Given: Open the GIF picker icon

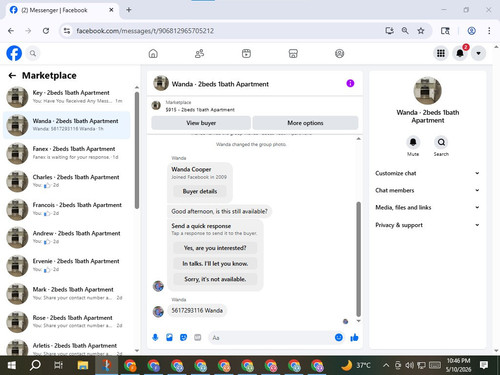Looking at the screenshot, I should 198,338.
